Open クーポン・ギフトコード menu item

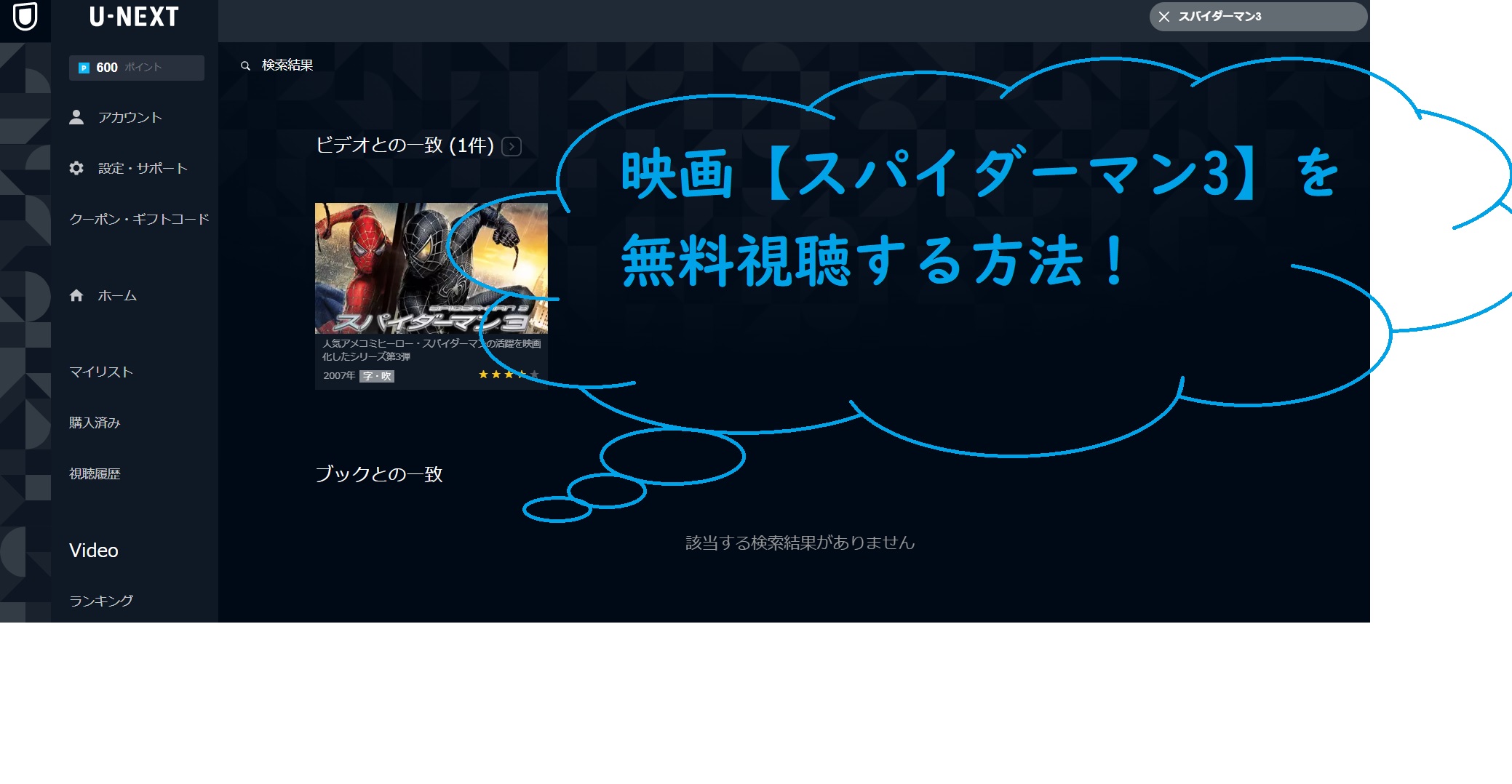tap(139, 219)
